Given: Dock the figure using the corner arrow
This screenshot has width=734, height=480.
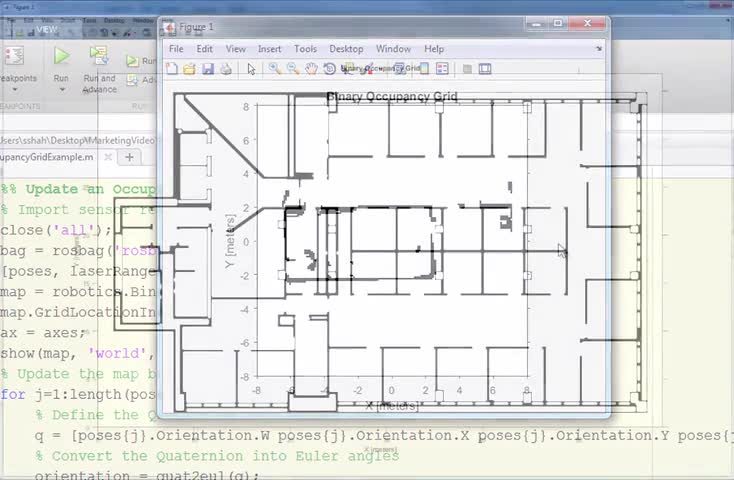Looking at the screenshot, I should [599, 49].
